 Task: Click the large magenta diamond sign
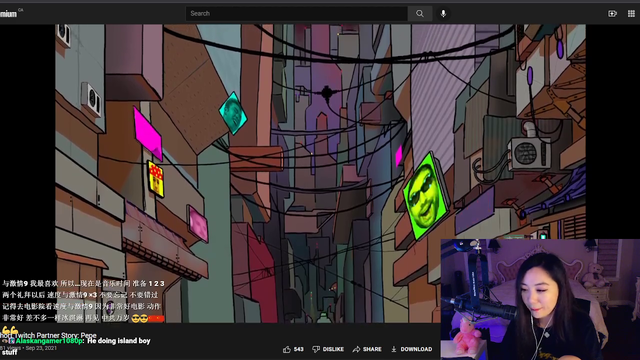click(147, 133)
